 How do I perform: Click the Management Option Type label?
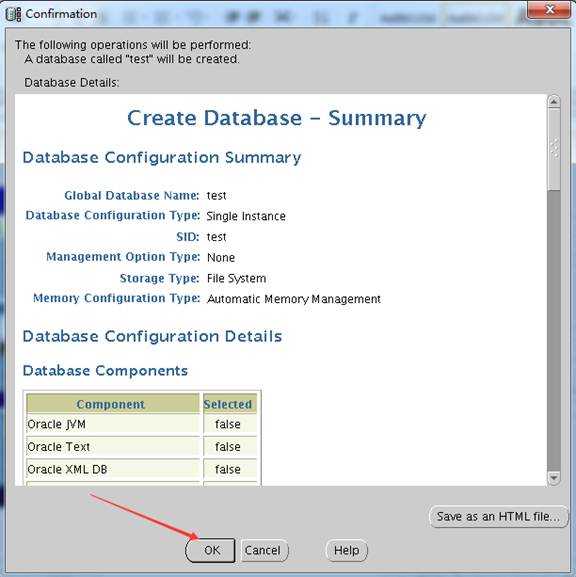(123, 256)
